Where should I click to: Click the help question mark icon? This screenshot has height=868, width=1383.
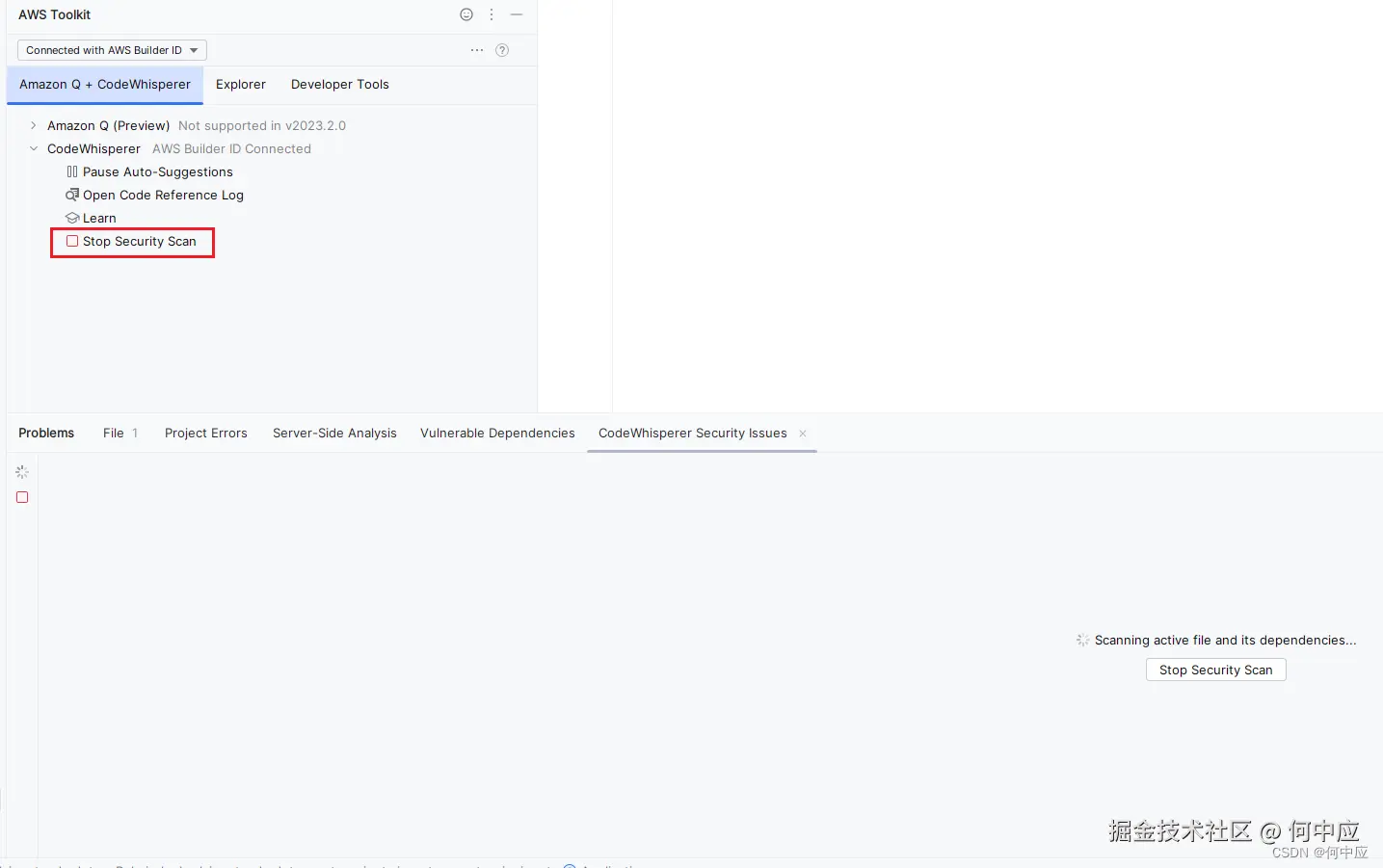[502, 50]
